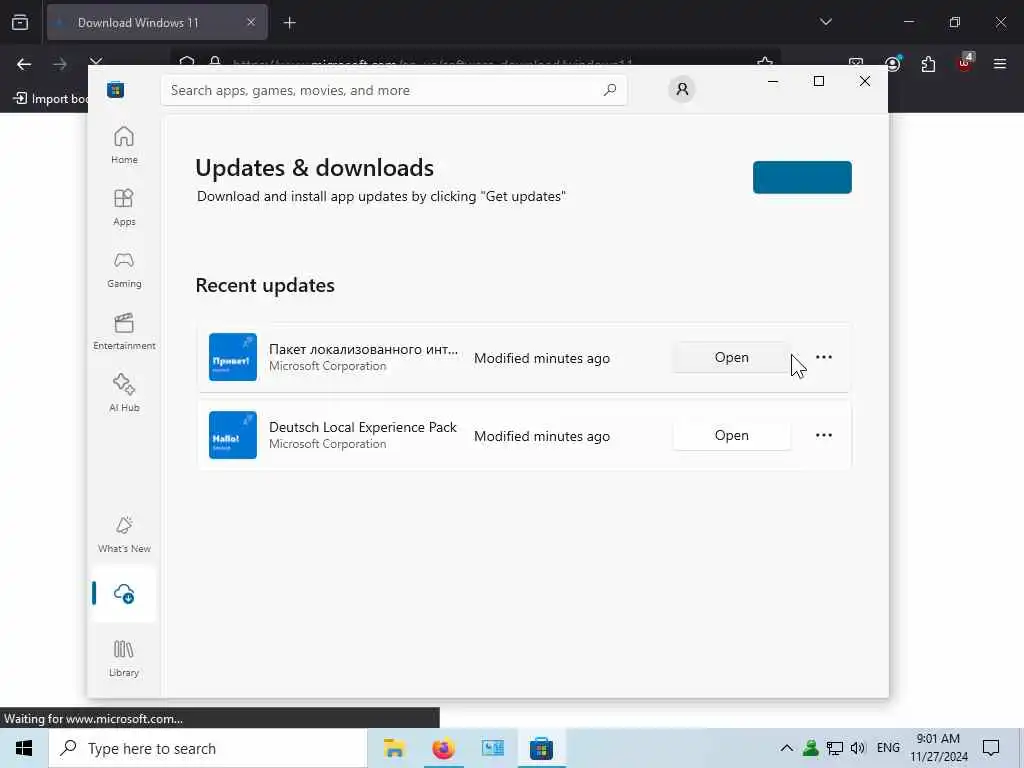The width and height of the screenshot is (1024, 768).
Task: Click the blue Get updates button
Action: [802, 177]
